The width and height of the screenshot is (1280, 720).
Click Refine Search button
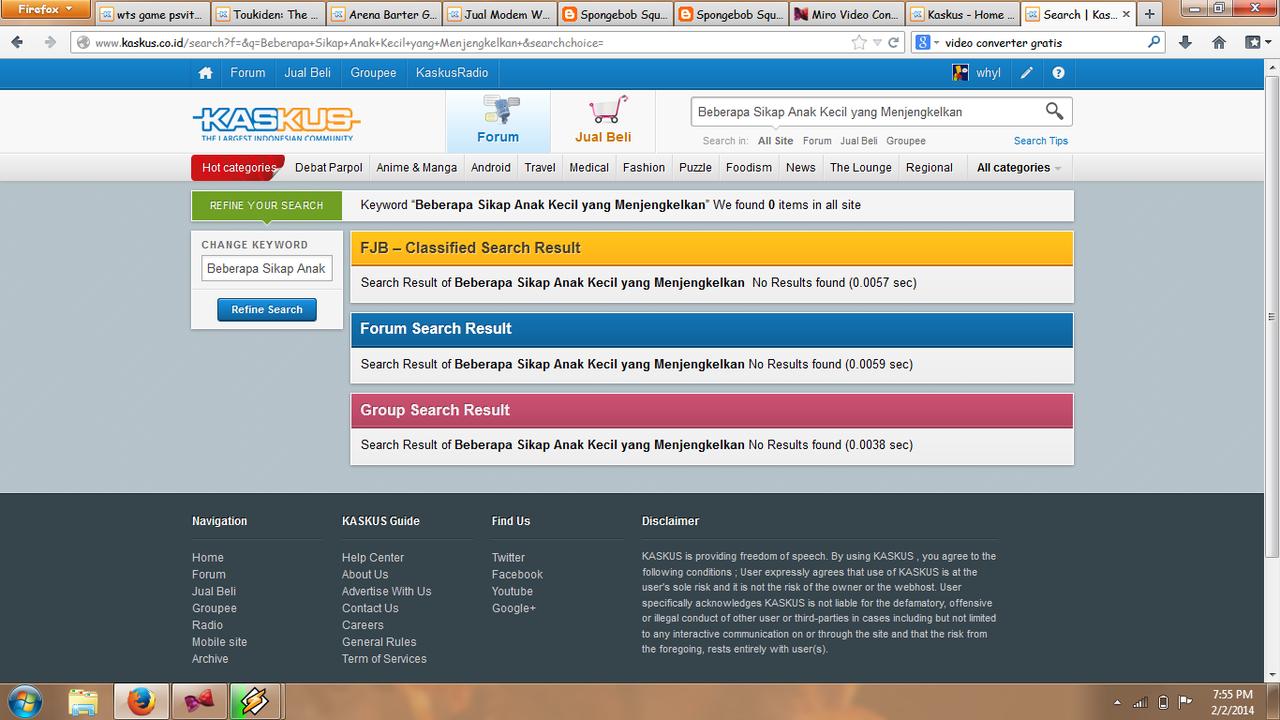[267, 310]
